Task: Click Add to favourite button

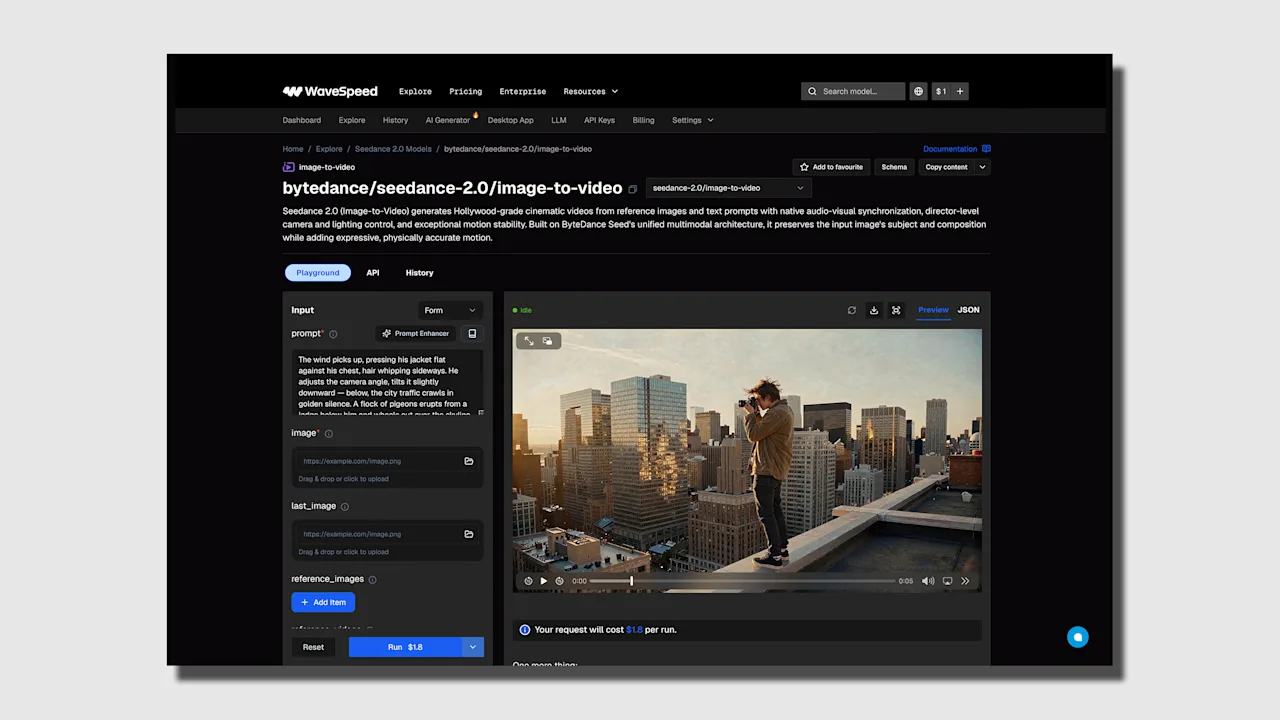Action: click(x=831, y=167)
